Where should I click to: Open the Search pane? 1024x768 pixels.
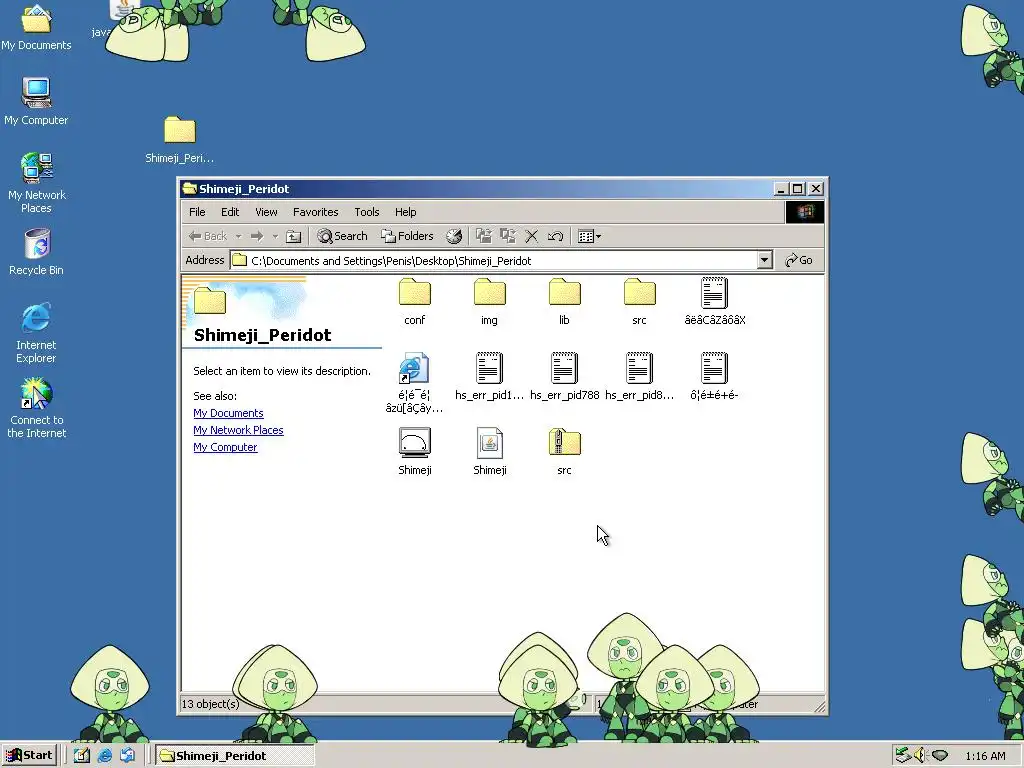click(342, 236)
